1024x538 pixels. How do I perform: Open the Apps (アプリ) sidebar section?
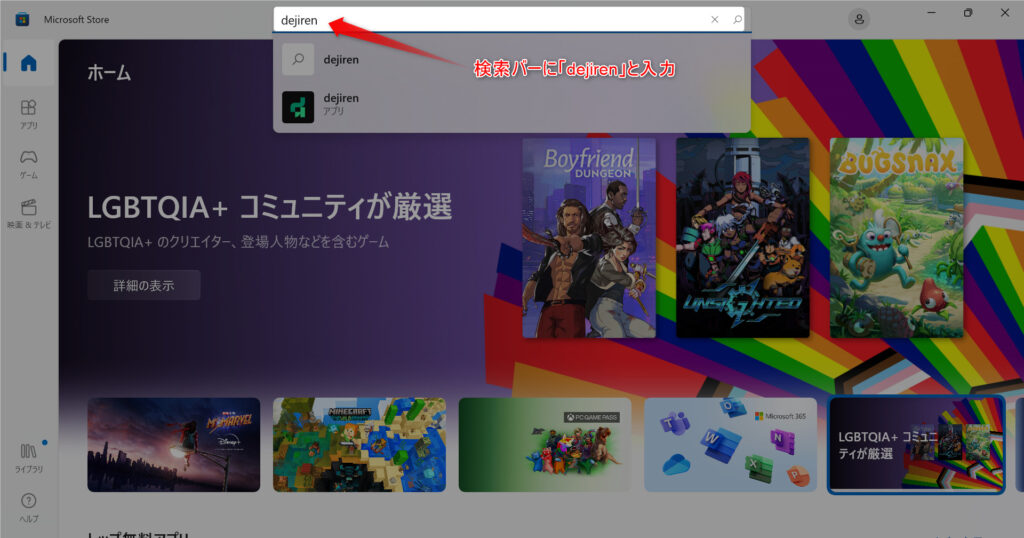pos(29,114)
